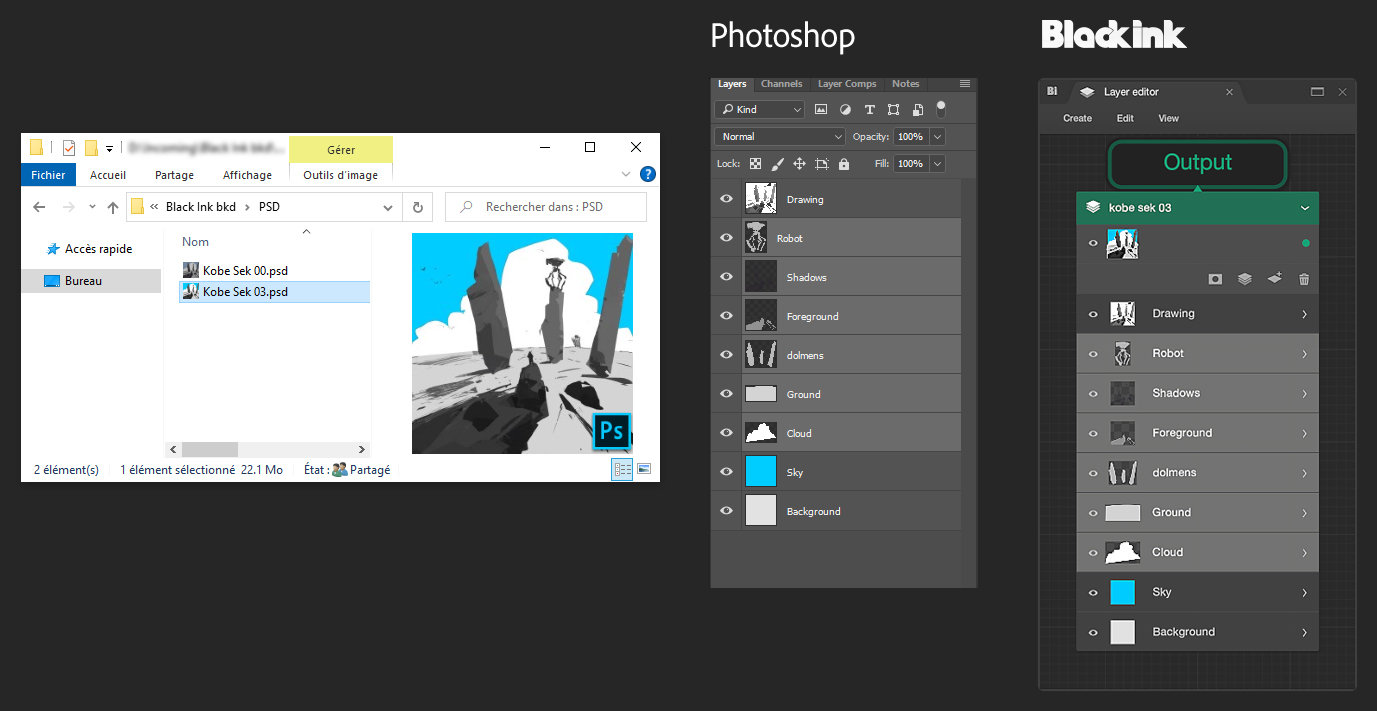Toggle visibility of dolmens layer in Black Ink
The width and height of the screenshot is (1377, 711).
(1092, 473)
